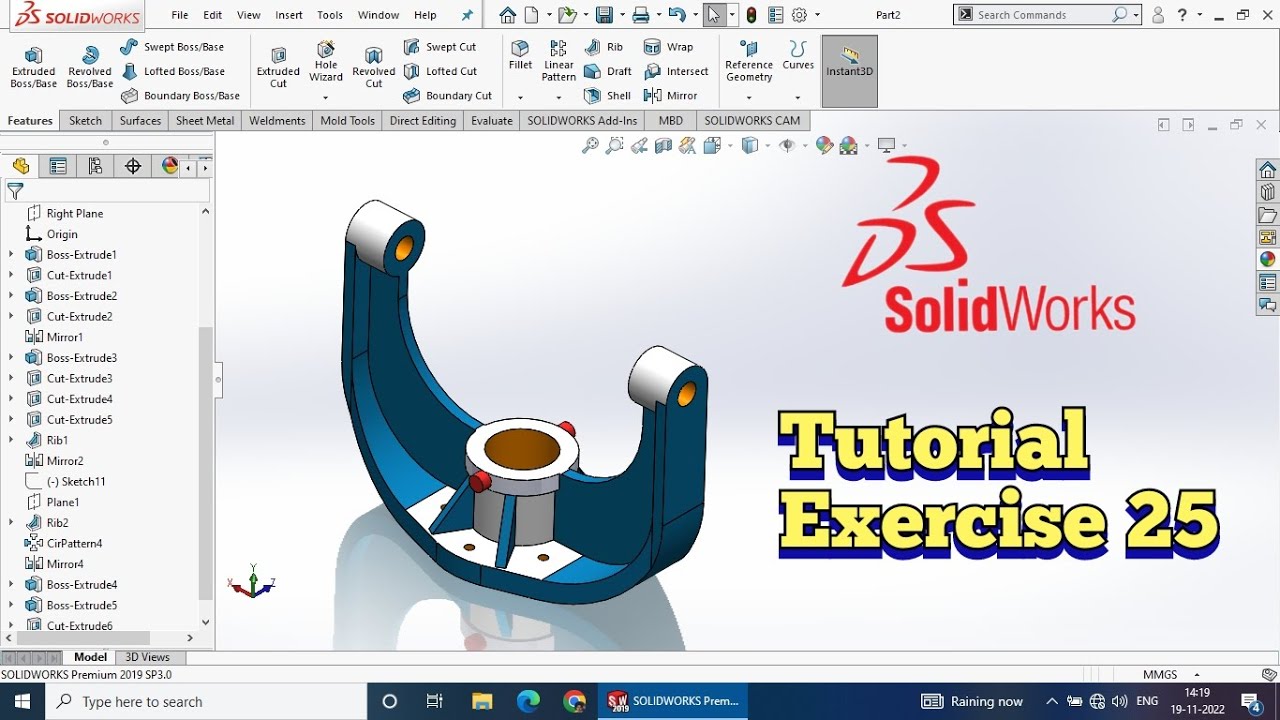The height and width of the screenshot is (720, 1280).
Task: Open the Appearances color wheel in task pane
Action: coord(1267,259)
